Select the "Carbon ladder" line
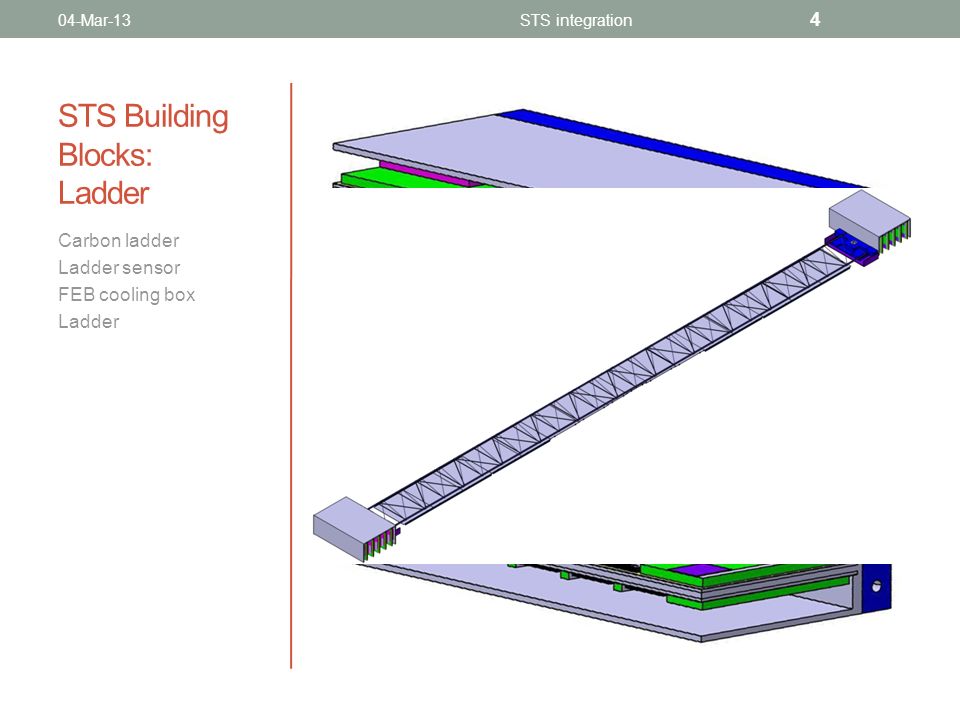Image resolution: width=960 pixels, height=720 pixels. [x=119, y=241]
